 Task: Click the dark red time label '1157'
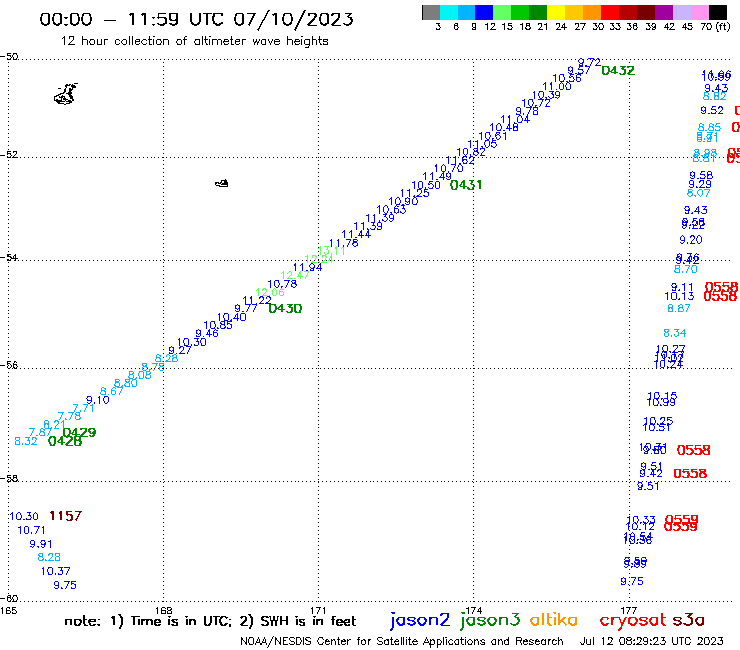66,516
